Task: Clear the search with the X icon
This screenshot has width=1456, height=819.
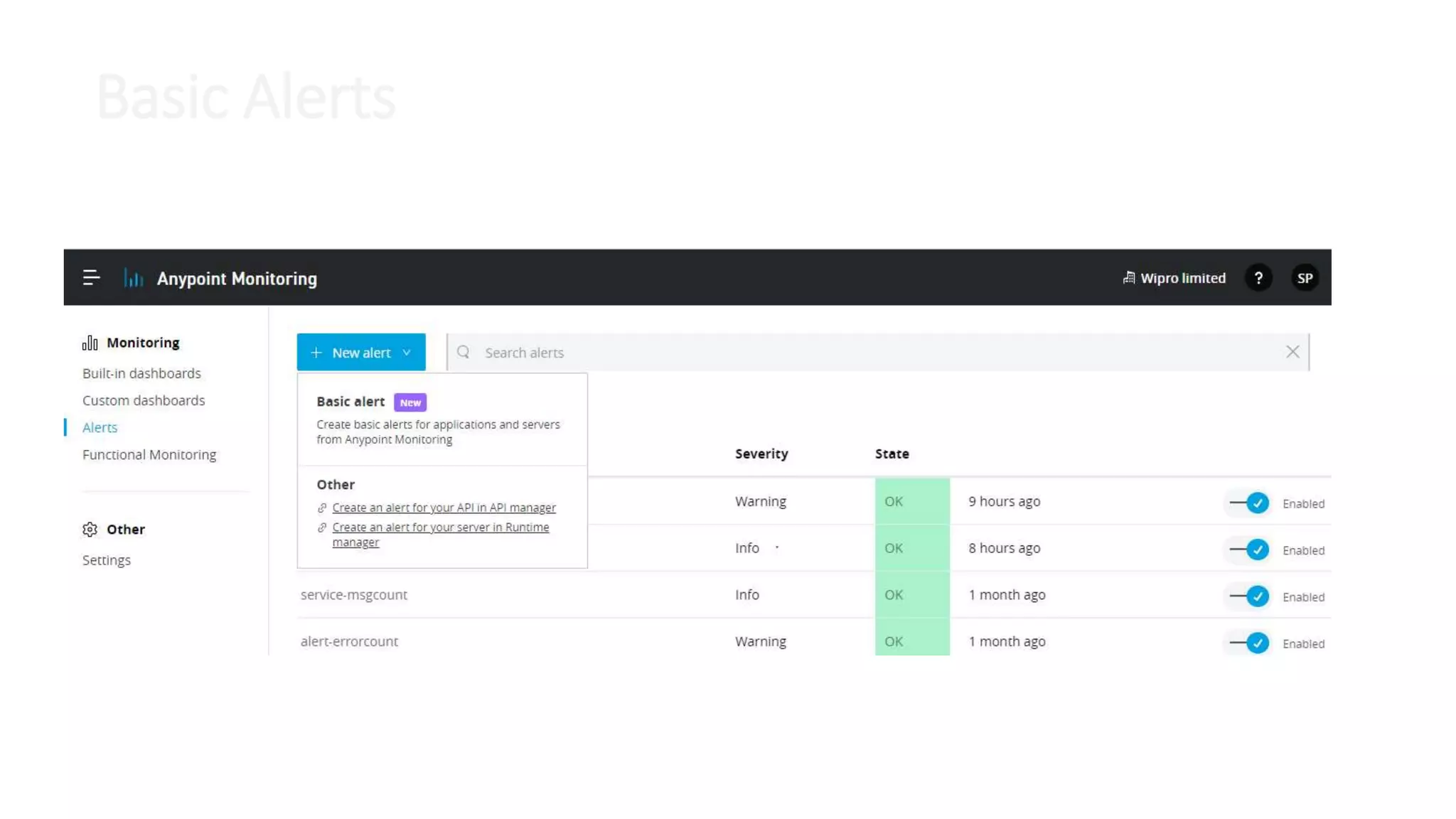Action: click(1292, 352)
